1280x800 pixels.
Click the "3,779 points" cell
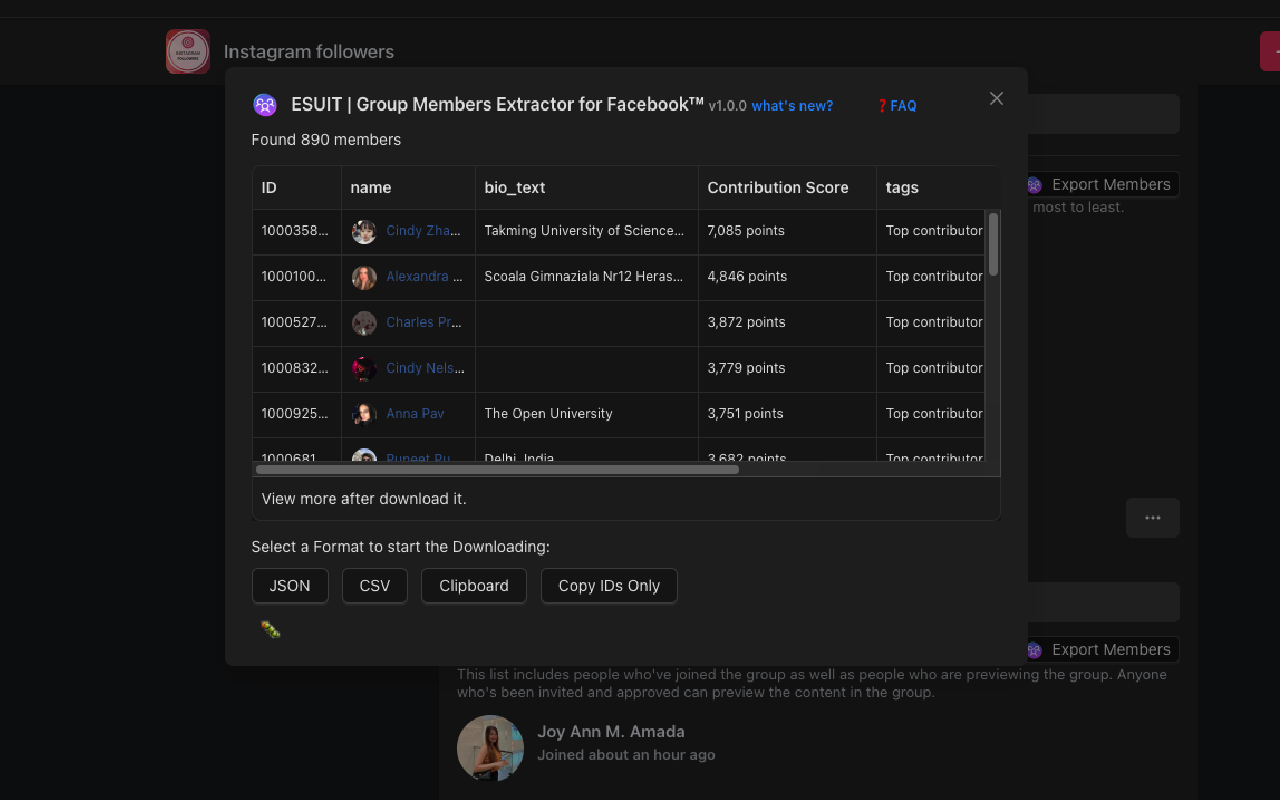point(787,368)
